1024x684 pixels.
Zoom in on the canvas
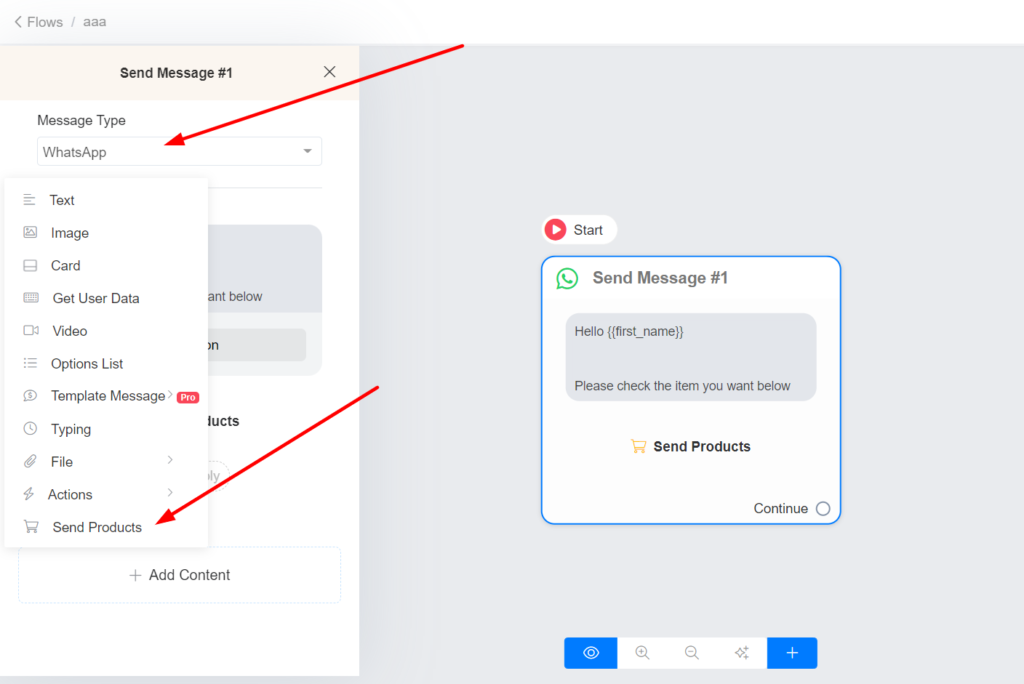click(643, 653)
